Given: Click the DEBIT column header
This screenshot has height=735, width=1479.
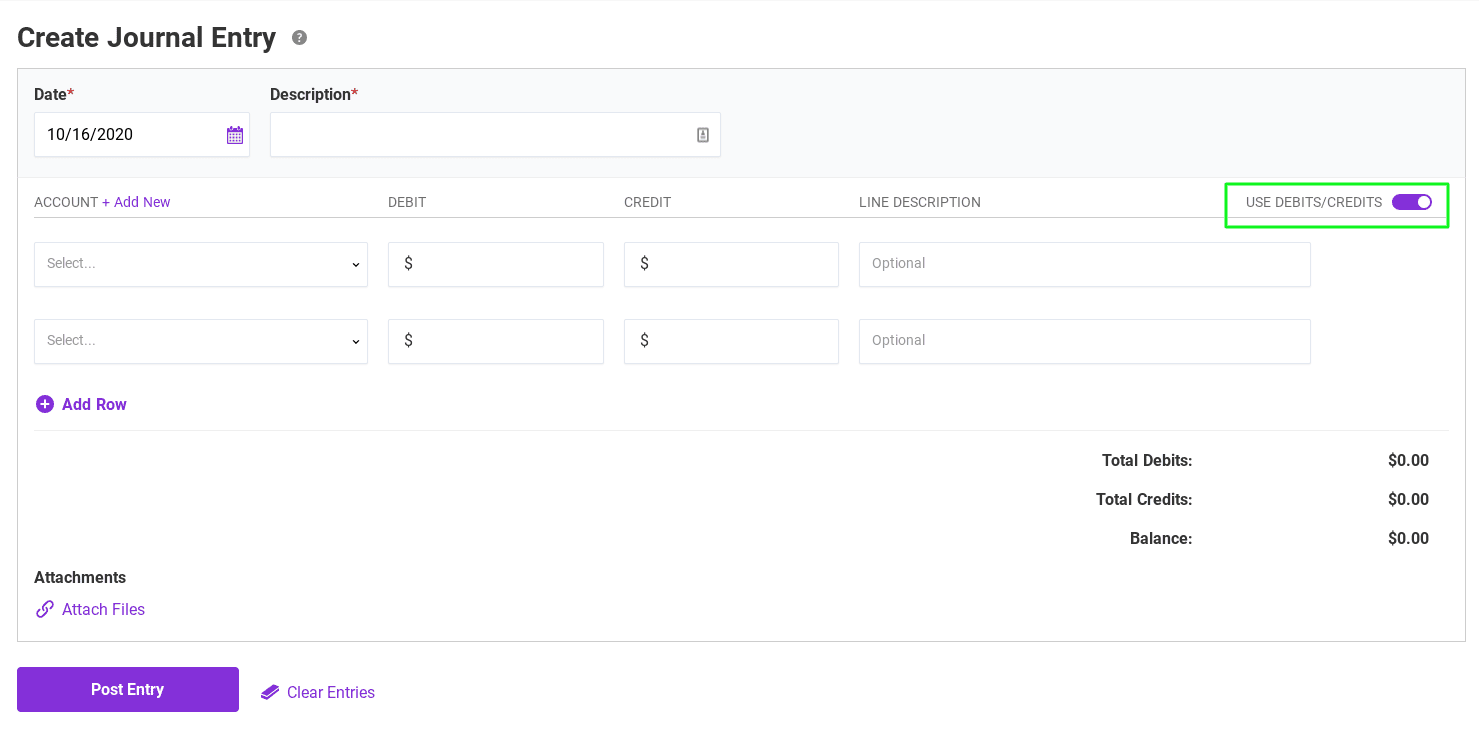Looking at the screenshot, I should [407, 202].
